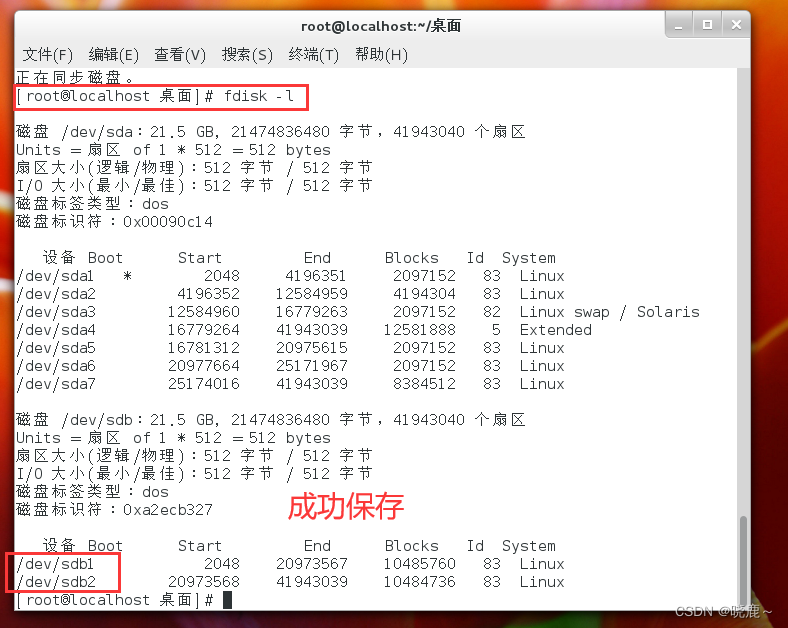Click the Start value 16779264 on sda4 row

[204, 330]
